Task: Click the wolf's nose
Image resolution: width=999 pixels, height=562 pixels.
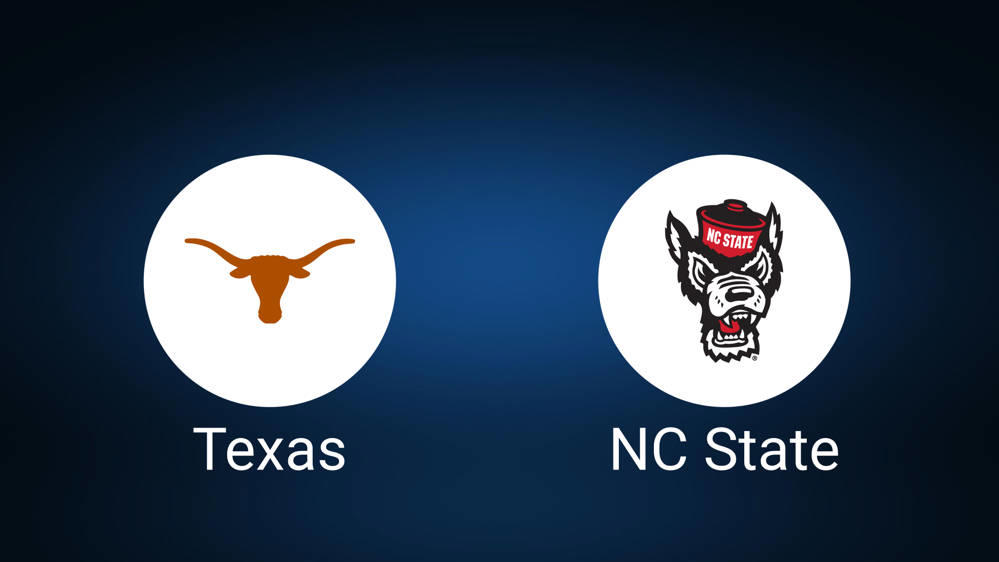Action: [x=738, y=294]
